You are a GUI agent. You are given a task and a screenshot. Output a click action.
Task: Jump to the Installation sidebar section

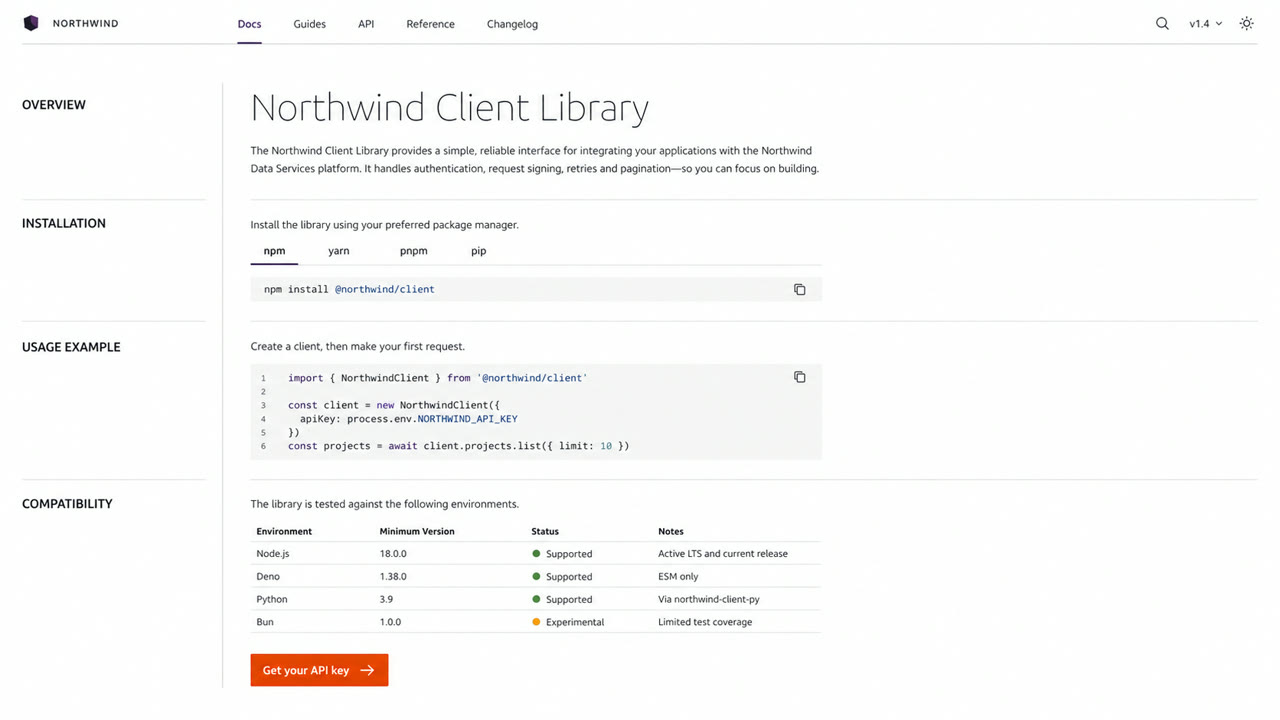(64, 223)
